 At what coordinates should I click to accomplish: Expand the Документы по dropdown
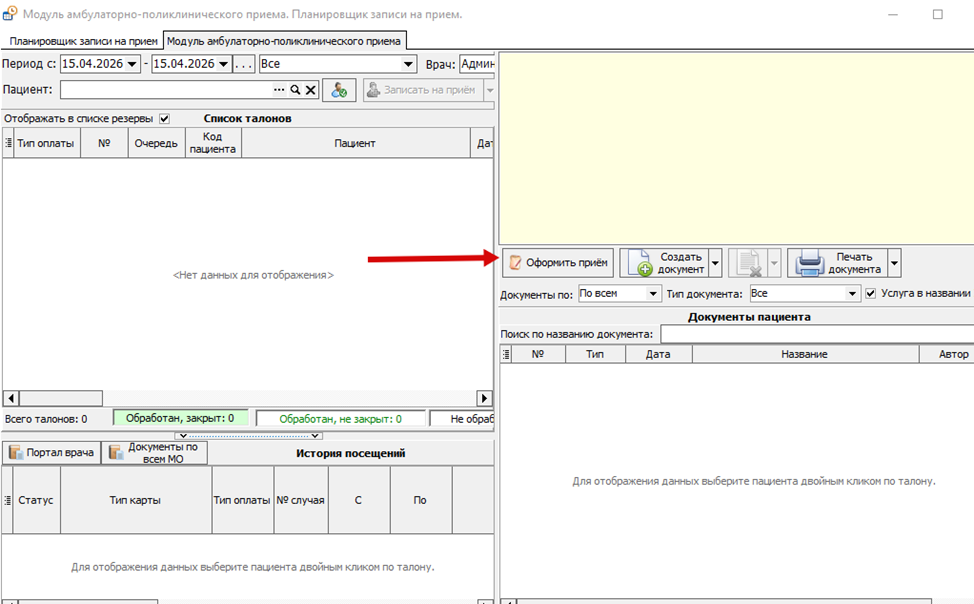click(x=653, y=293)
